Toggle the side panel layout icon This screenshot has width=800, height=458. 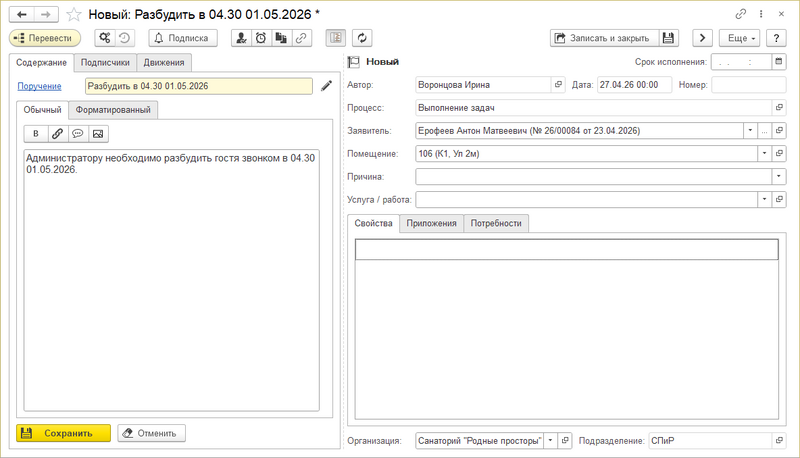point(336,38)
